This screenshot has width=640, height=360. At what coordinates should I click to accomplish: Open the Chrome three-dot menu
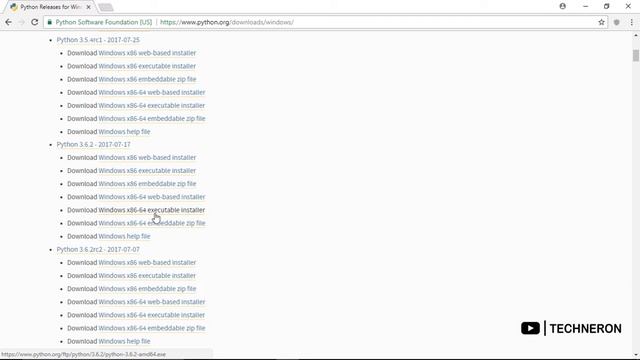click(x=631, y=22)
